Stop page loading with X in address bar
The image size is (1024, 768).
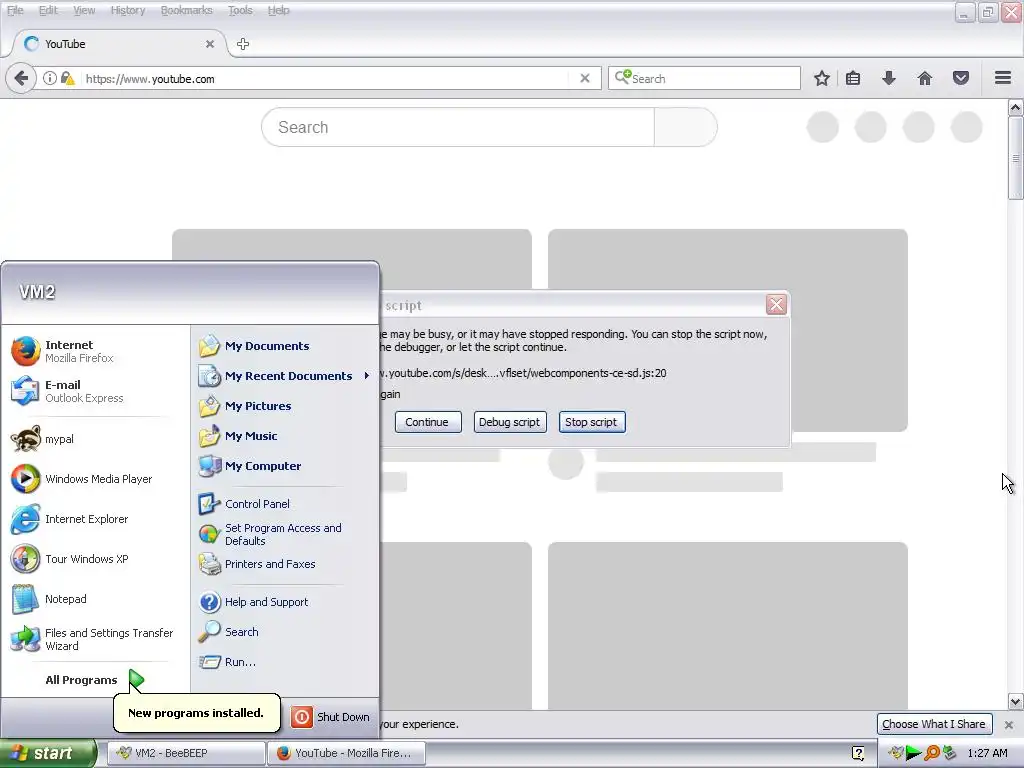point(585,78)
